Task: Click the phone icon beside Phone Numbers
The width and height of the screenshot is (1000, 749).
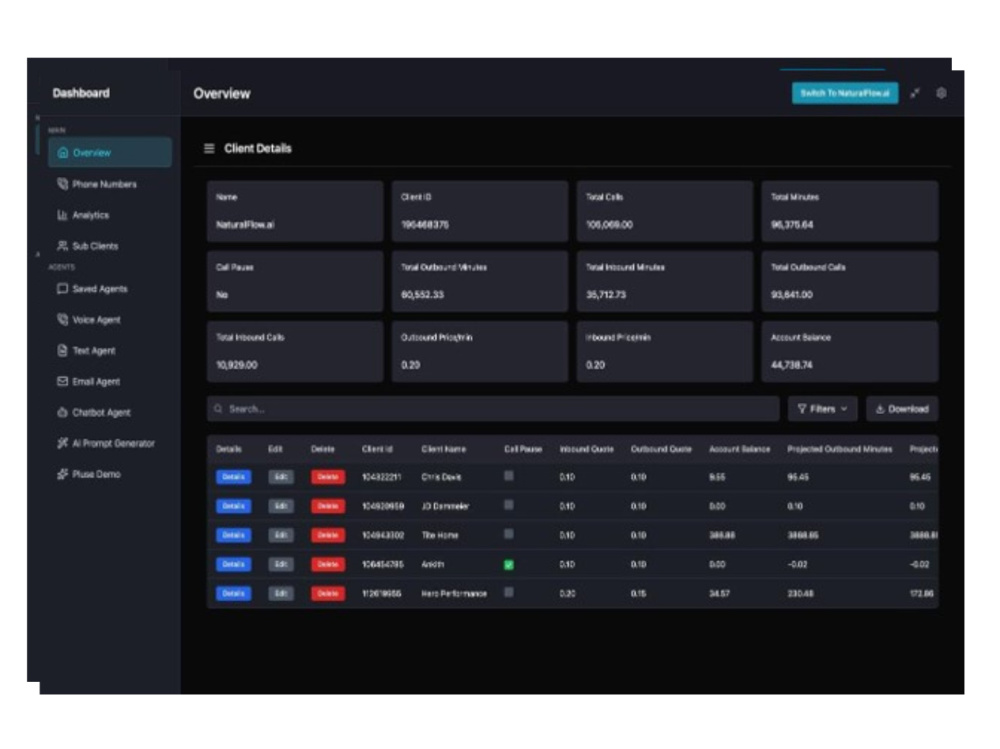Action: pos(62,184)
